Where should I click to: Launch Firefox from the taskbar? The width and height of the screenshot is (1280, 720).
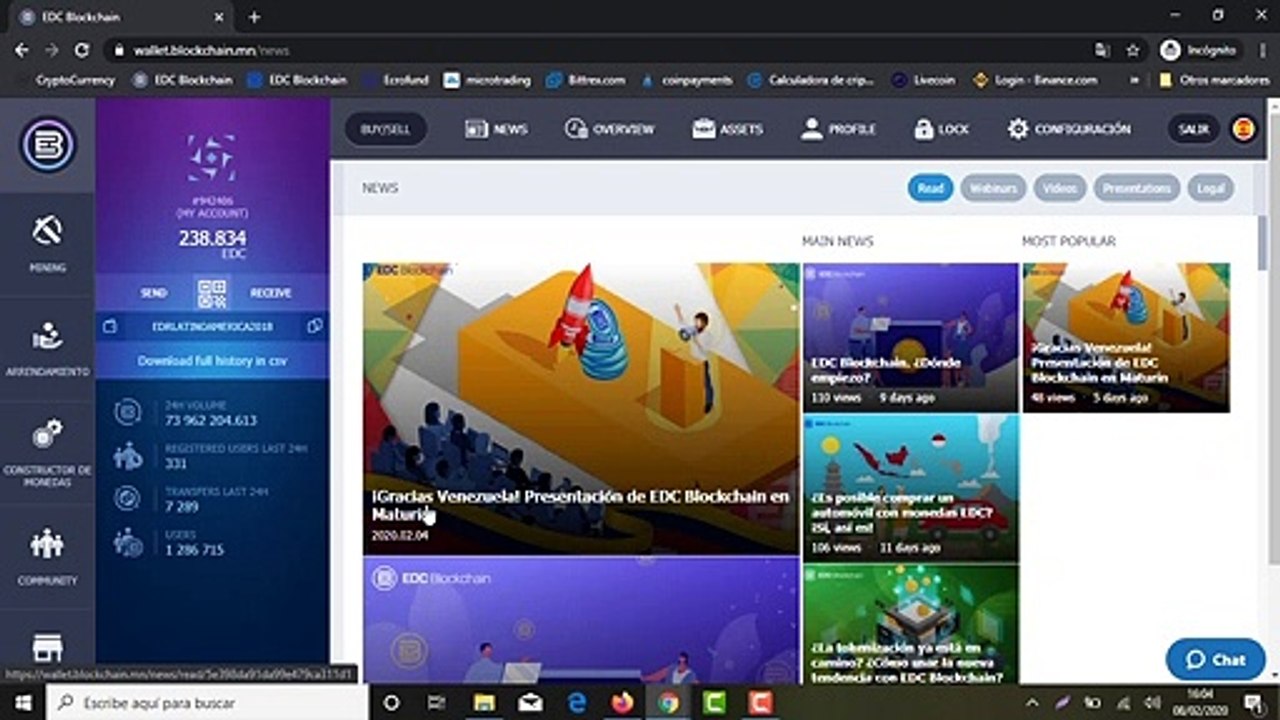tap(622, 703)
